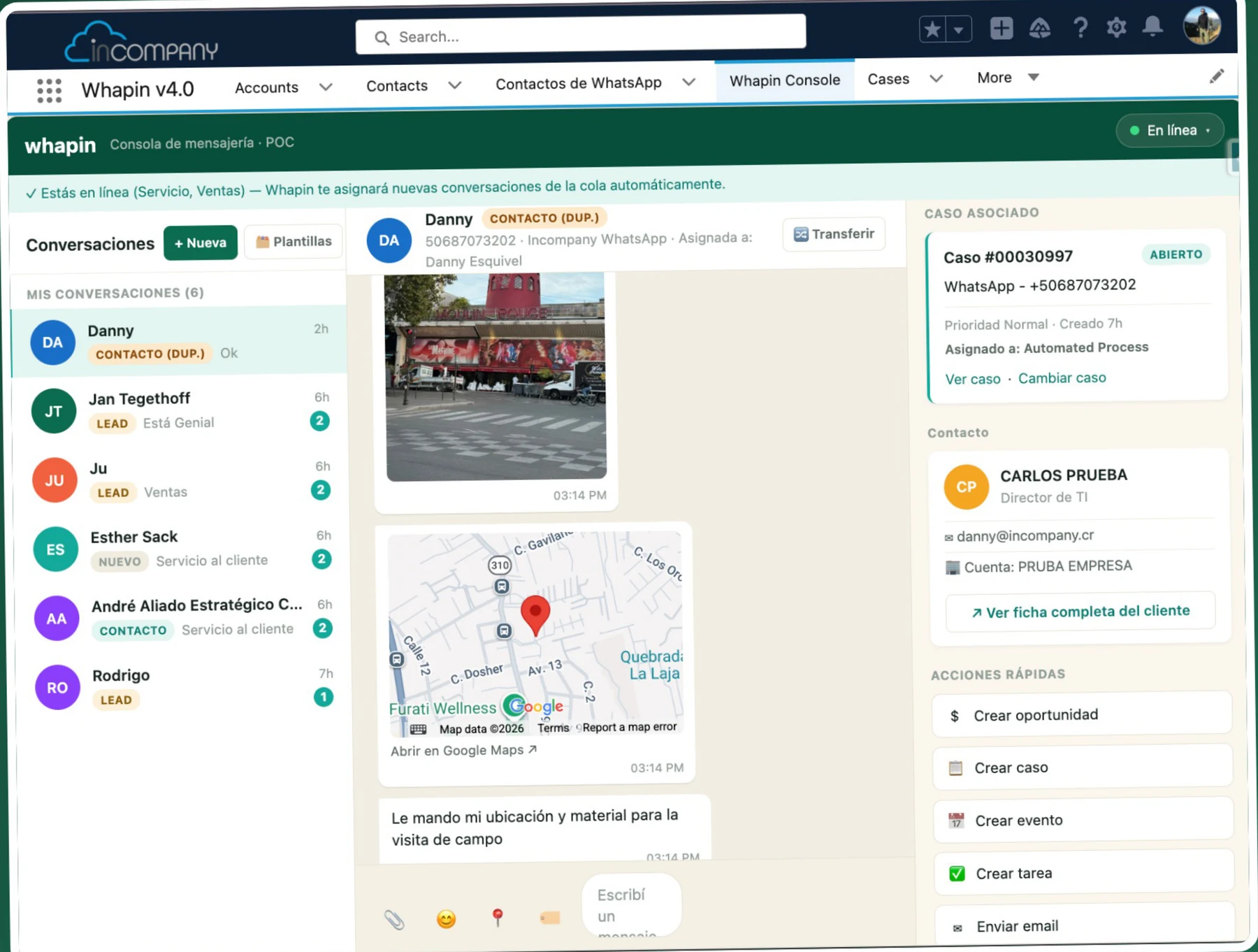The height and width of the screenshot is (952, 1258).
Task: Click Terms link on the map
Action: 554,728
